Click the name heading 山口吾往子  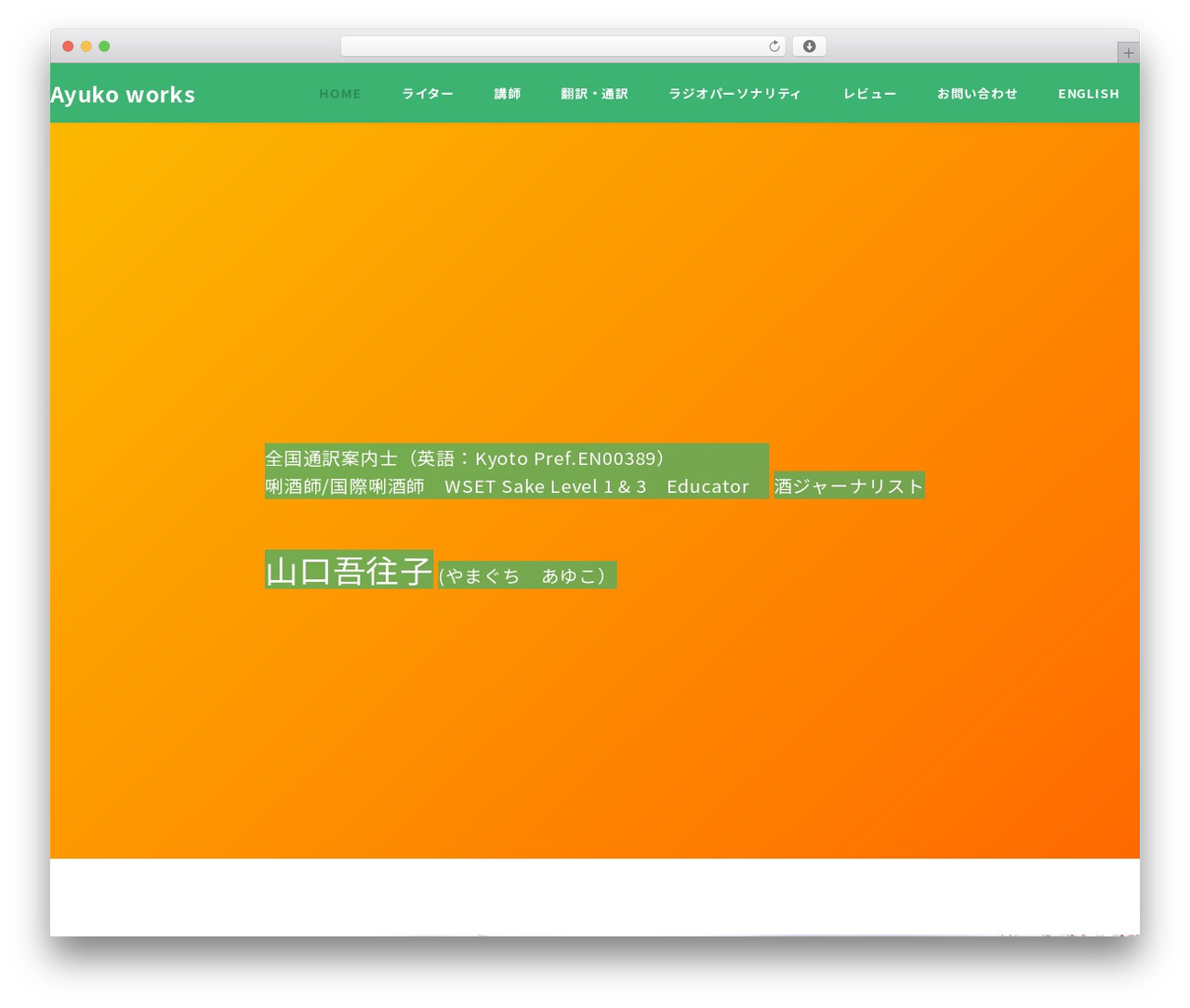349,570
